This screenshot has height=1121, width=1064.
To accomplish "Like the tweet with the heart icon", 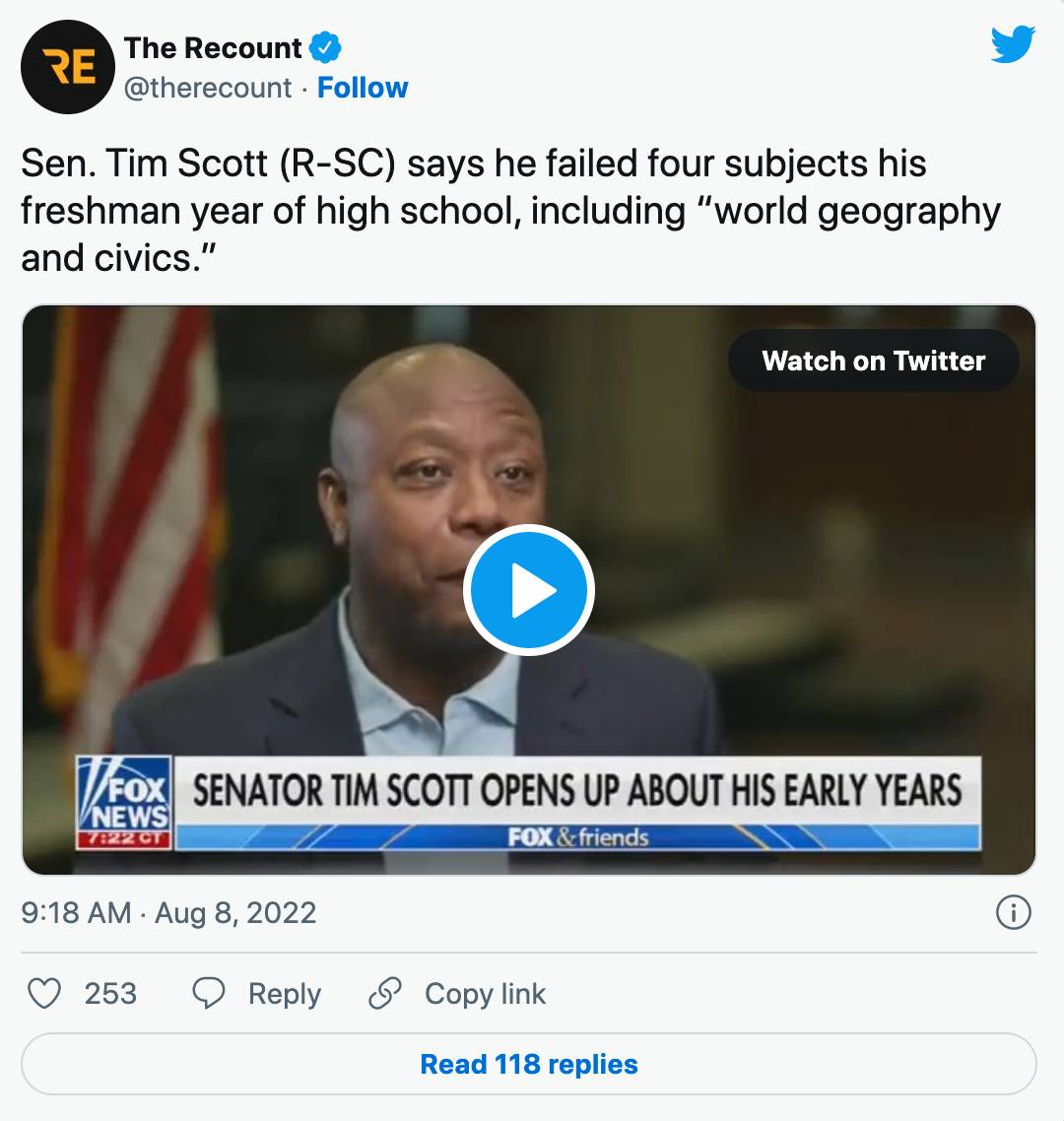I will pos(44,994).
